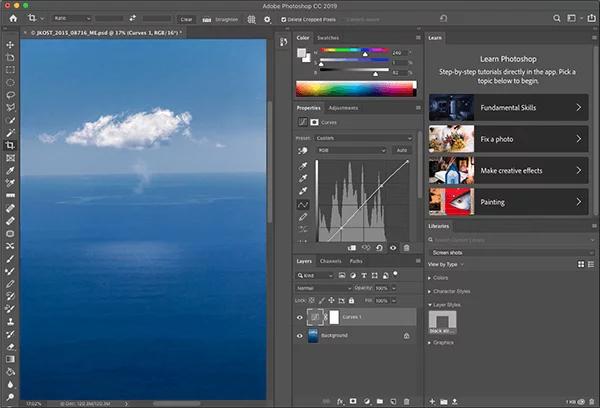This screenshot has height=408, width=600.
Task: Open the Normal blend mode dropdown
Action: click(324, 288)
